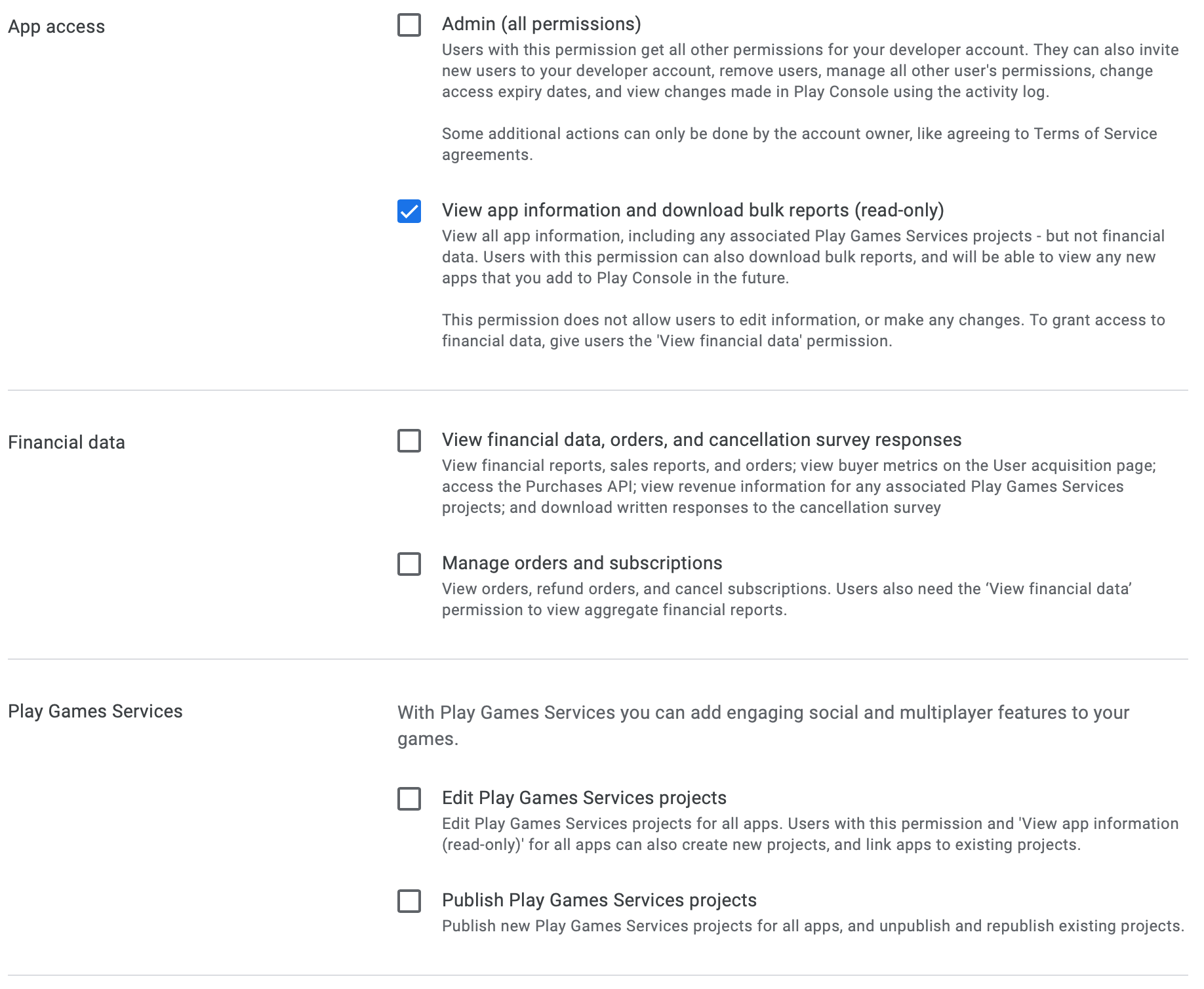Click description mentioning the Purchases API

coord(799,487)
